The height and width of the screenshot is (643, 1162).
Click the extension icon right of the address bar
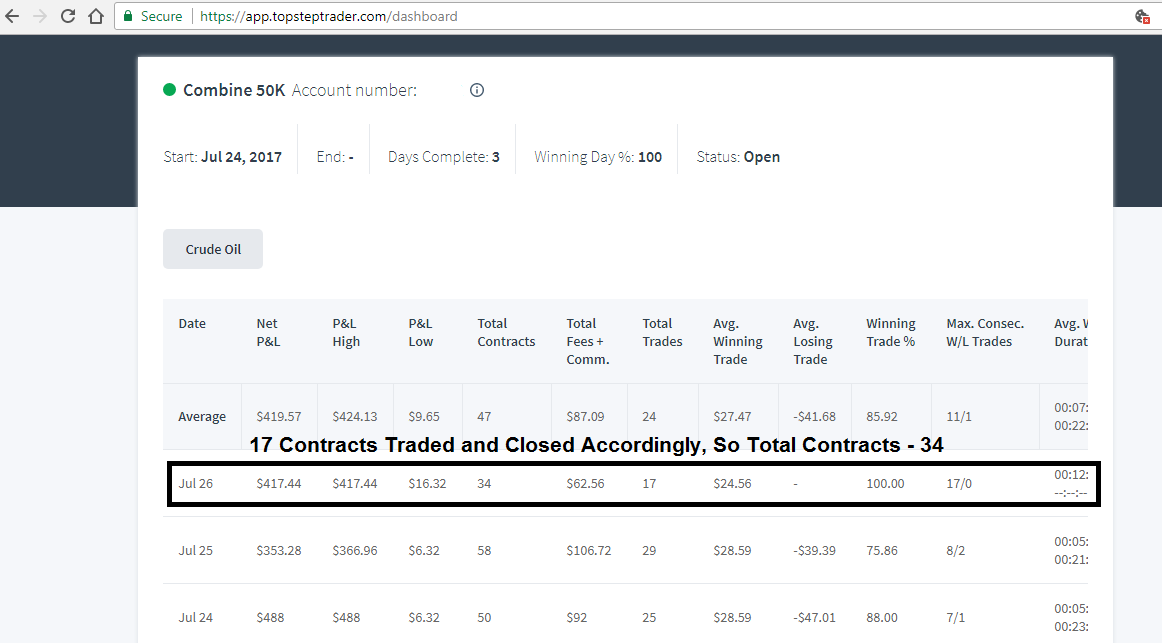[1142, 16]
